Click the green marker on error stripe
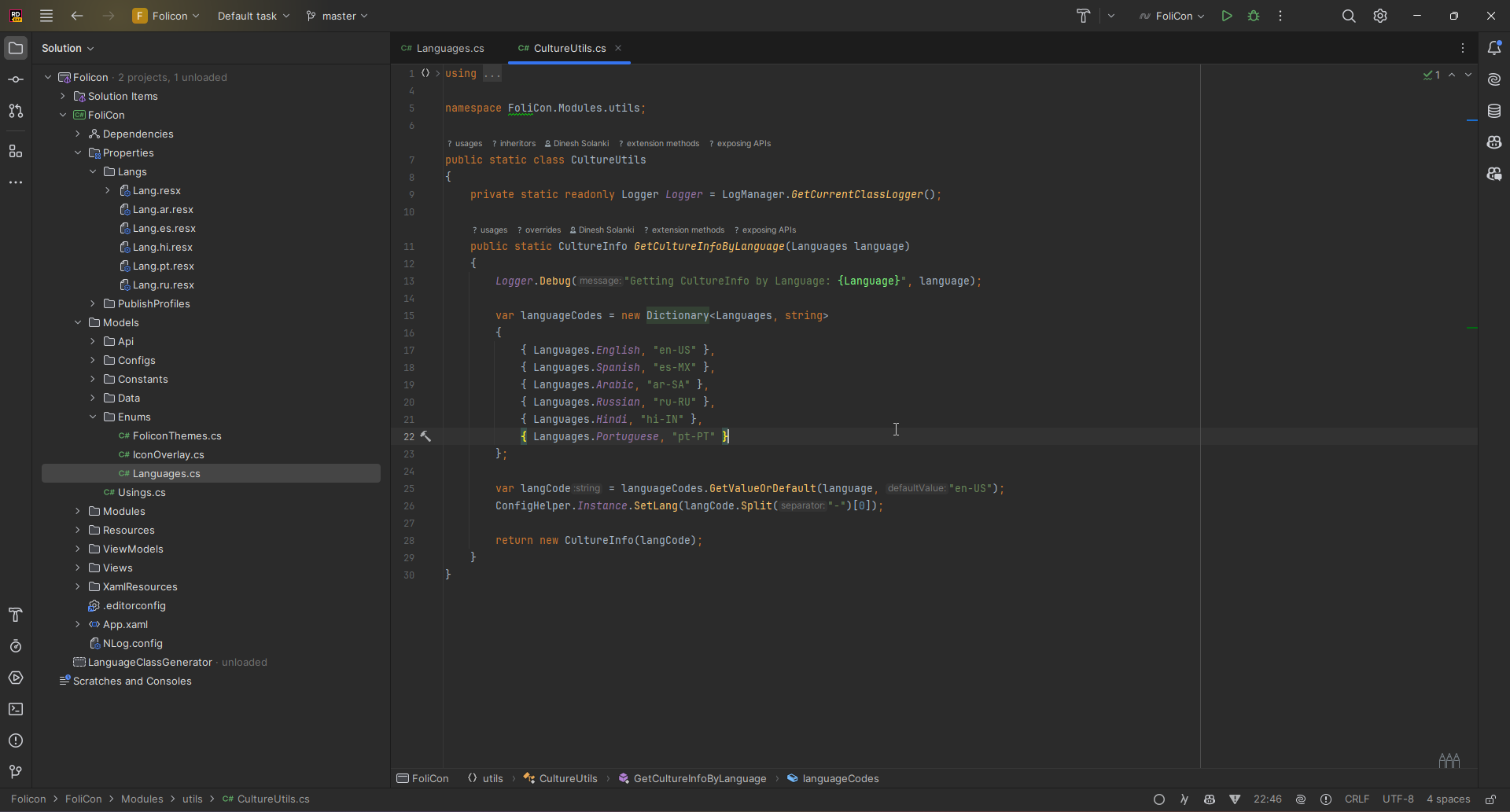This screenshot has height=812, width=1510. click(x=1472, y=328)
